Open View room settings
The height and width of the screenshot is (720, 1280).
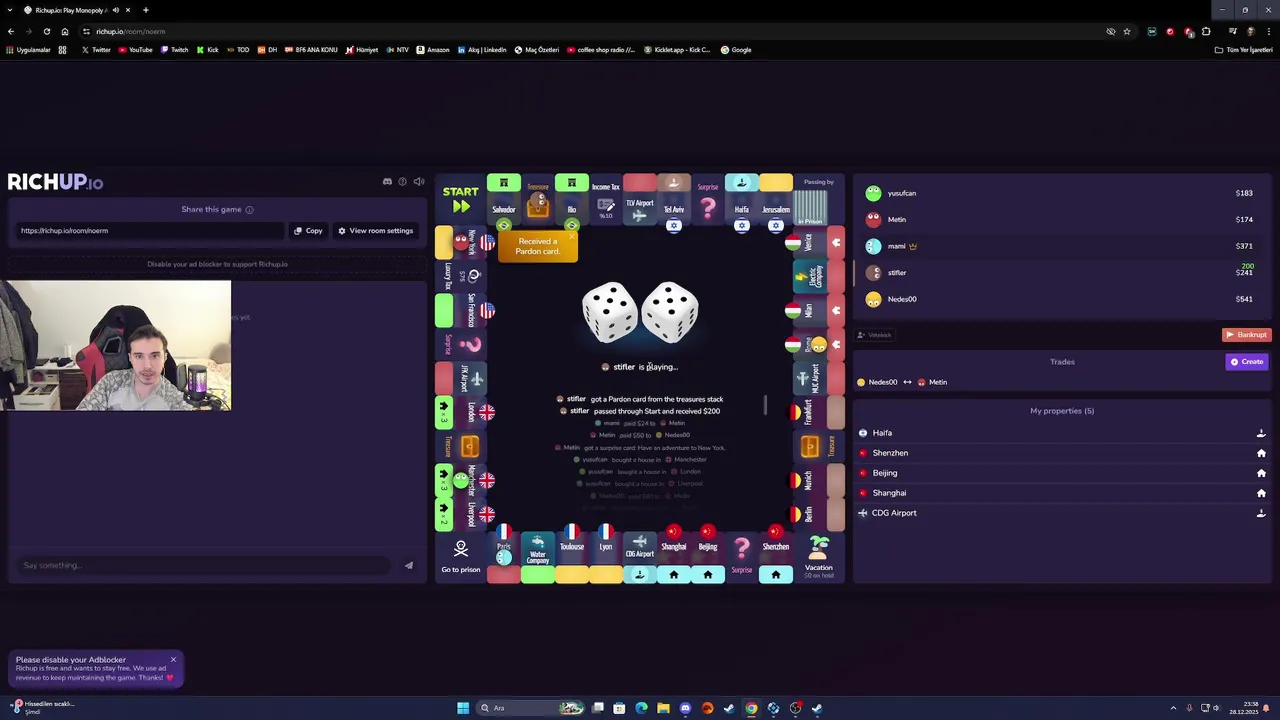point(375,231)
